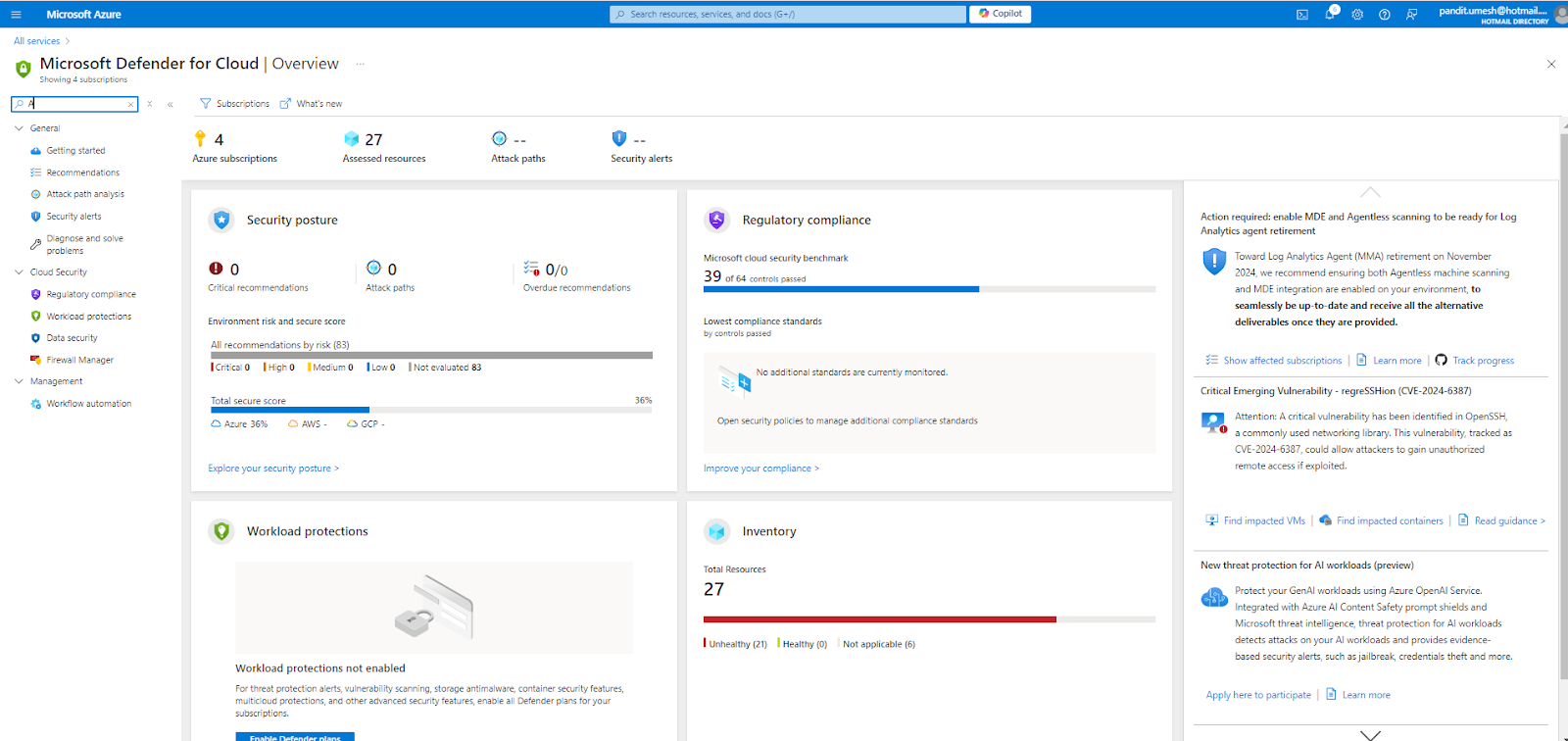Viewport: 1568px width, 741px height.
Task: Click the Inventory card icon
Action: (x=716, y=531)
